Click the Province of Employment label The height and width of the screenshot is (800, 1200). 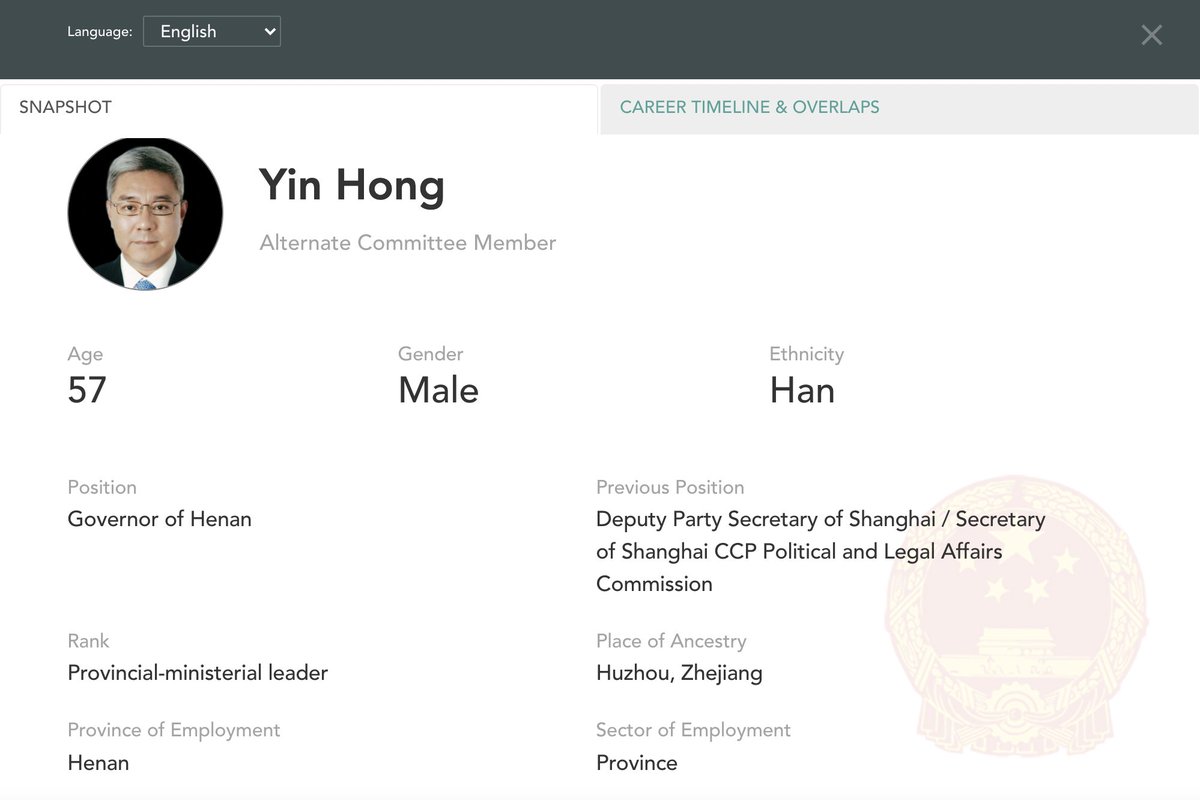[x=174, y=730]
